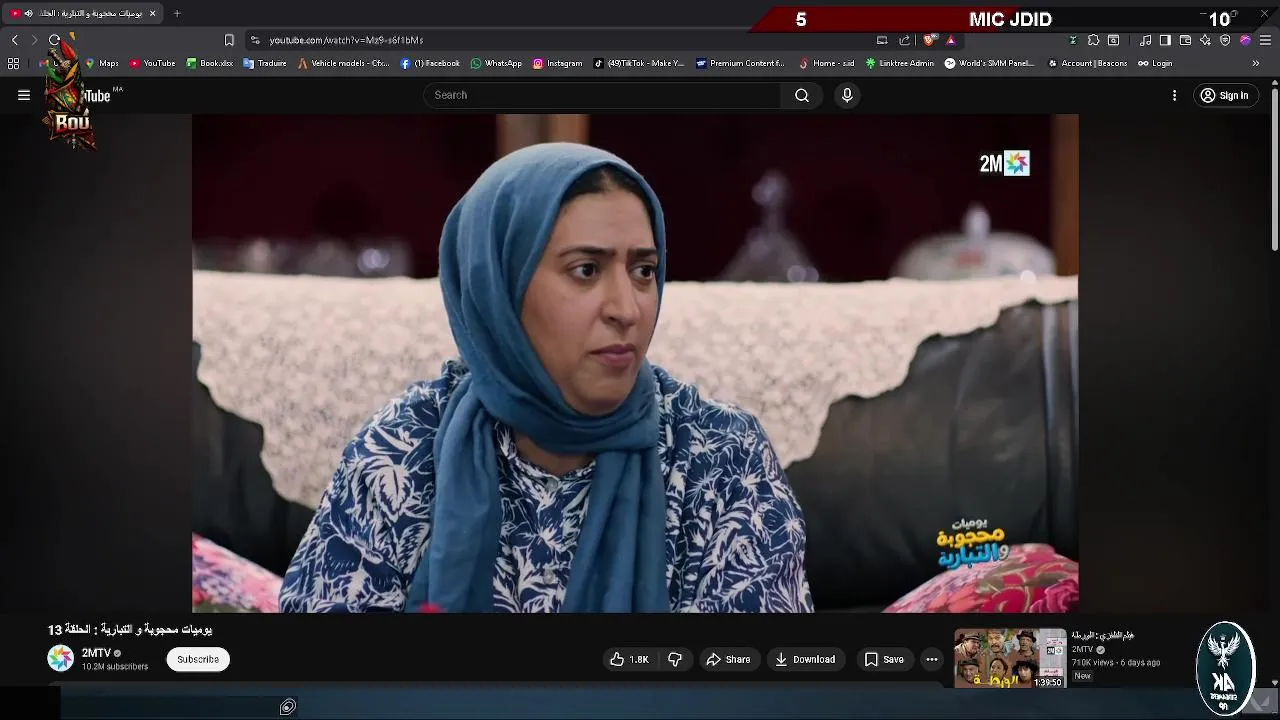Dislike the video with thumbs-down icon
Screen dimensions: 1280x720
pos(675,659)
